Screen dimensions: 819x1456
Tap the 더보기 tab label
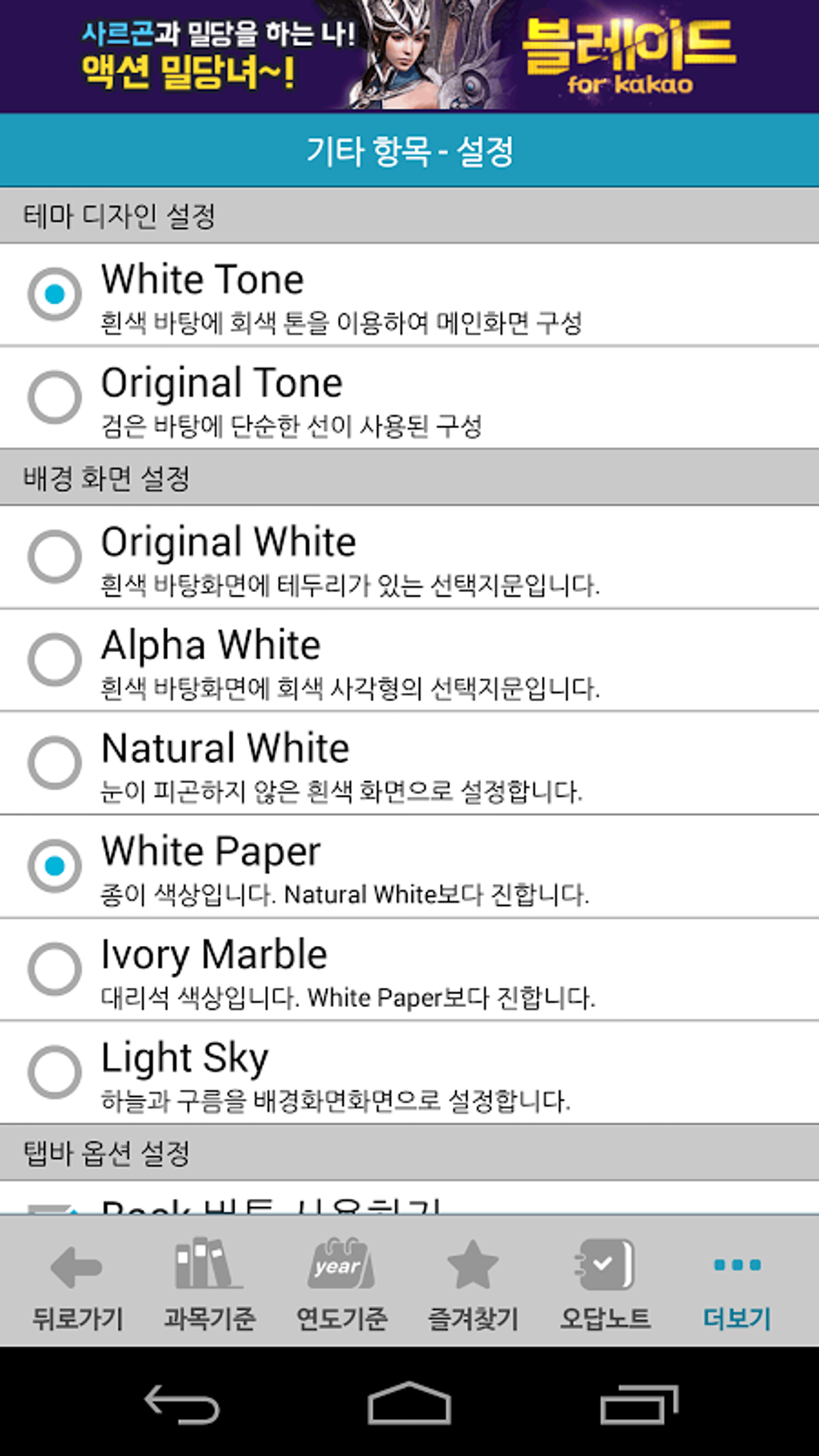(x=737, y=1318)
